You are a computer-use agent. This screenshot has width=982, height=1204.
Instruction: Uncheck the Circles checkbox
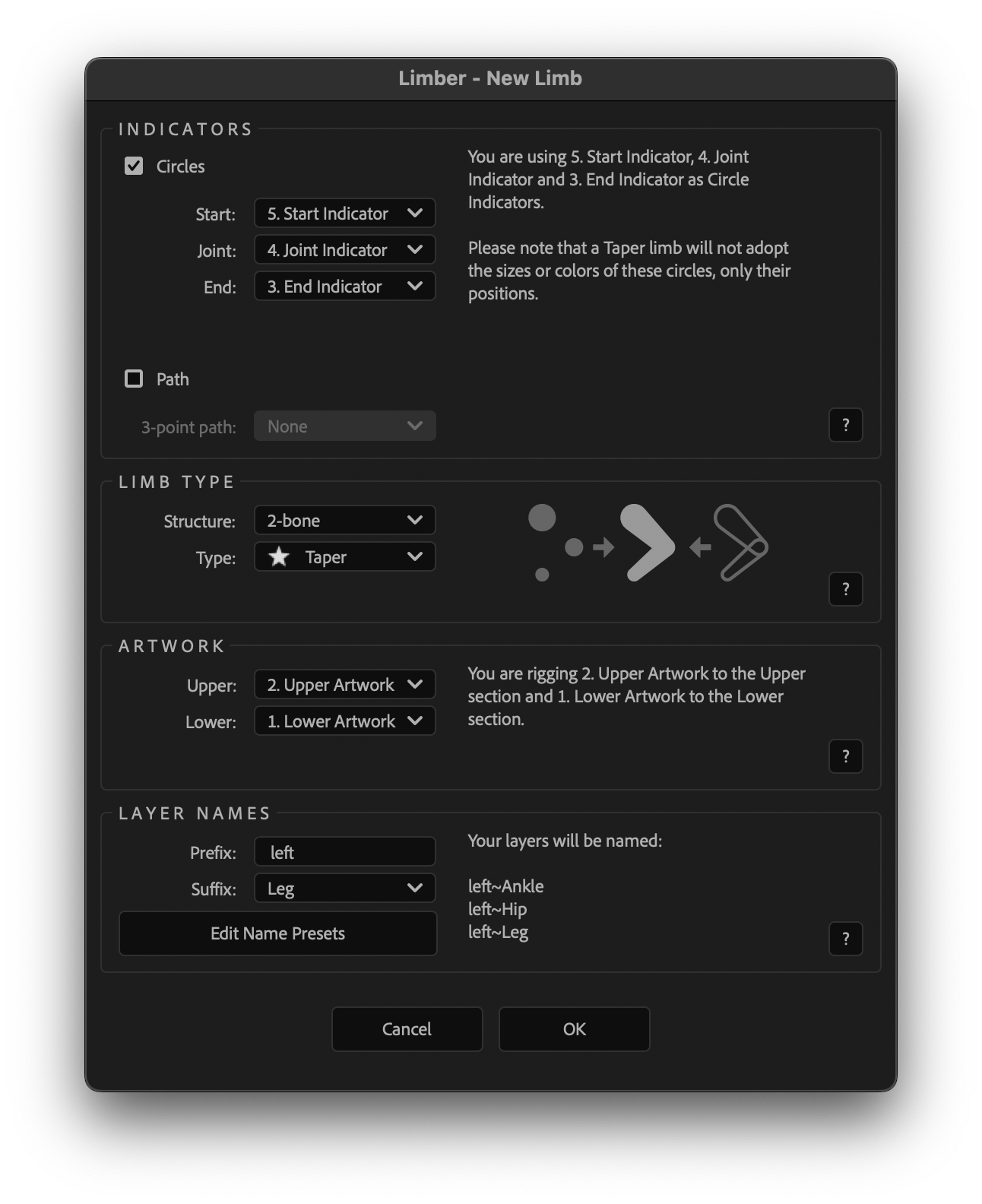(134, 166)
